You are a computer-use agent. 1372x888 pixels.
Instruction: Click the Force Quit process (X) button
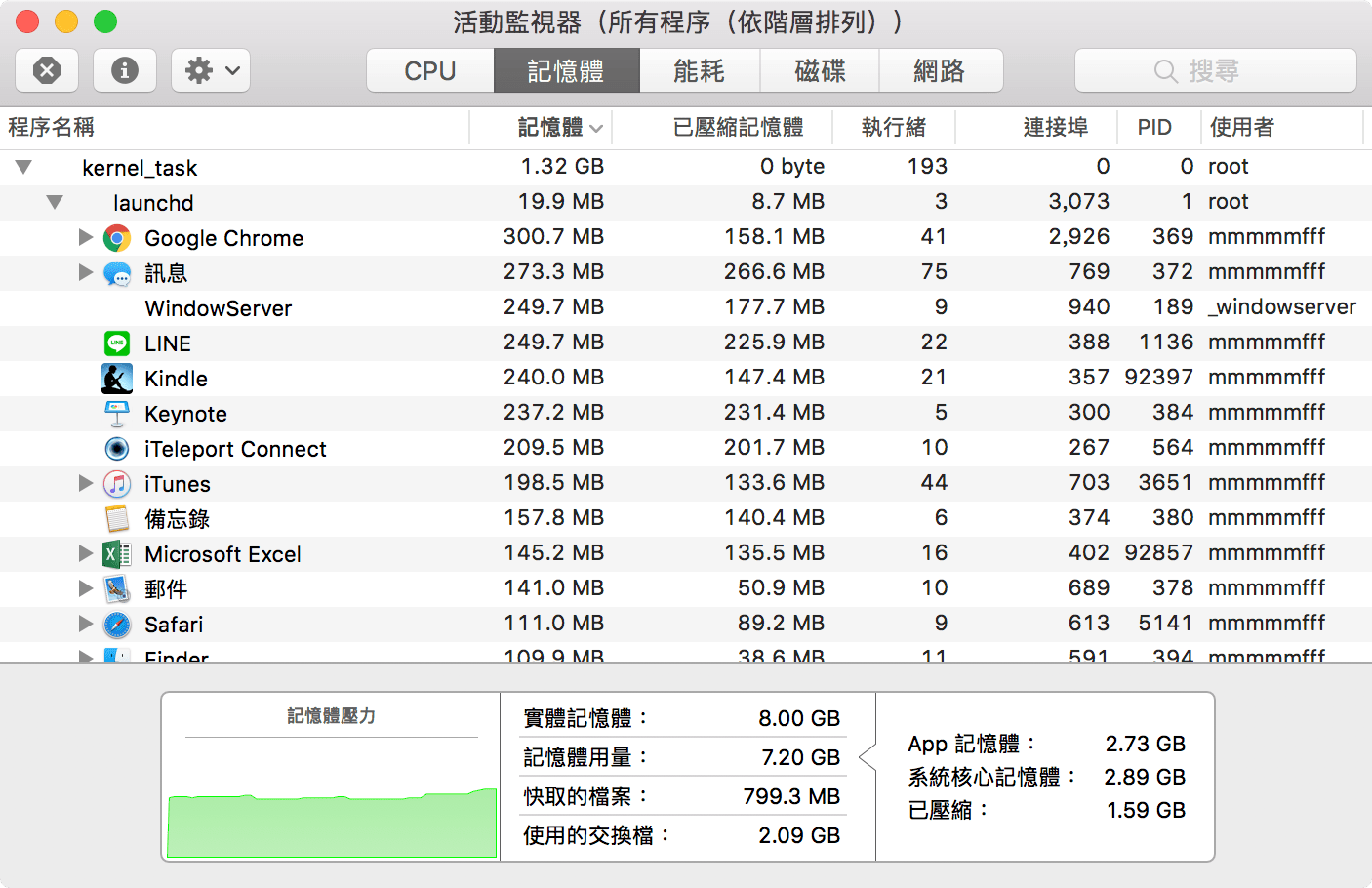[x=47, y=70]
